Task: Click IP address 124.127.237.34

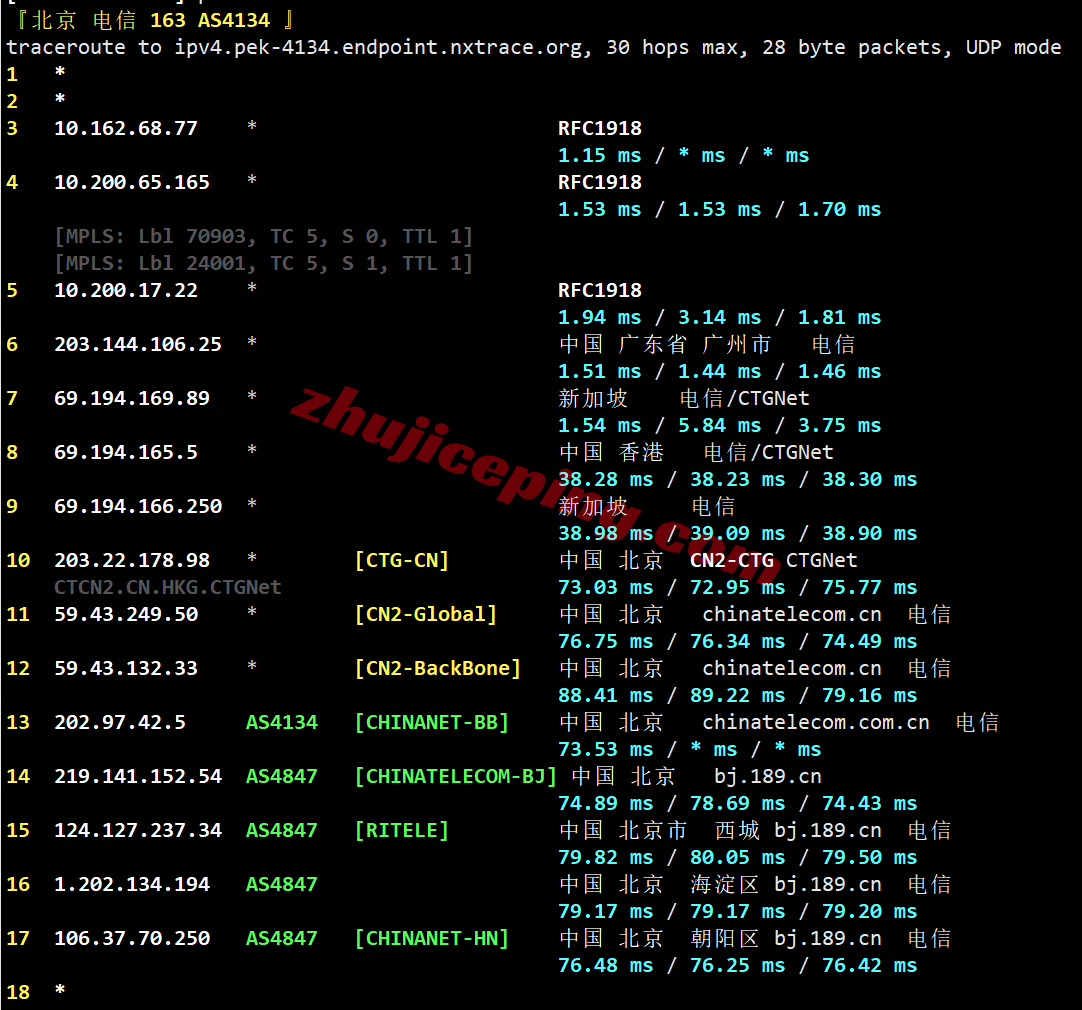Action: point(138,830)
